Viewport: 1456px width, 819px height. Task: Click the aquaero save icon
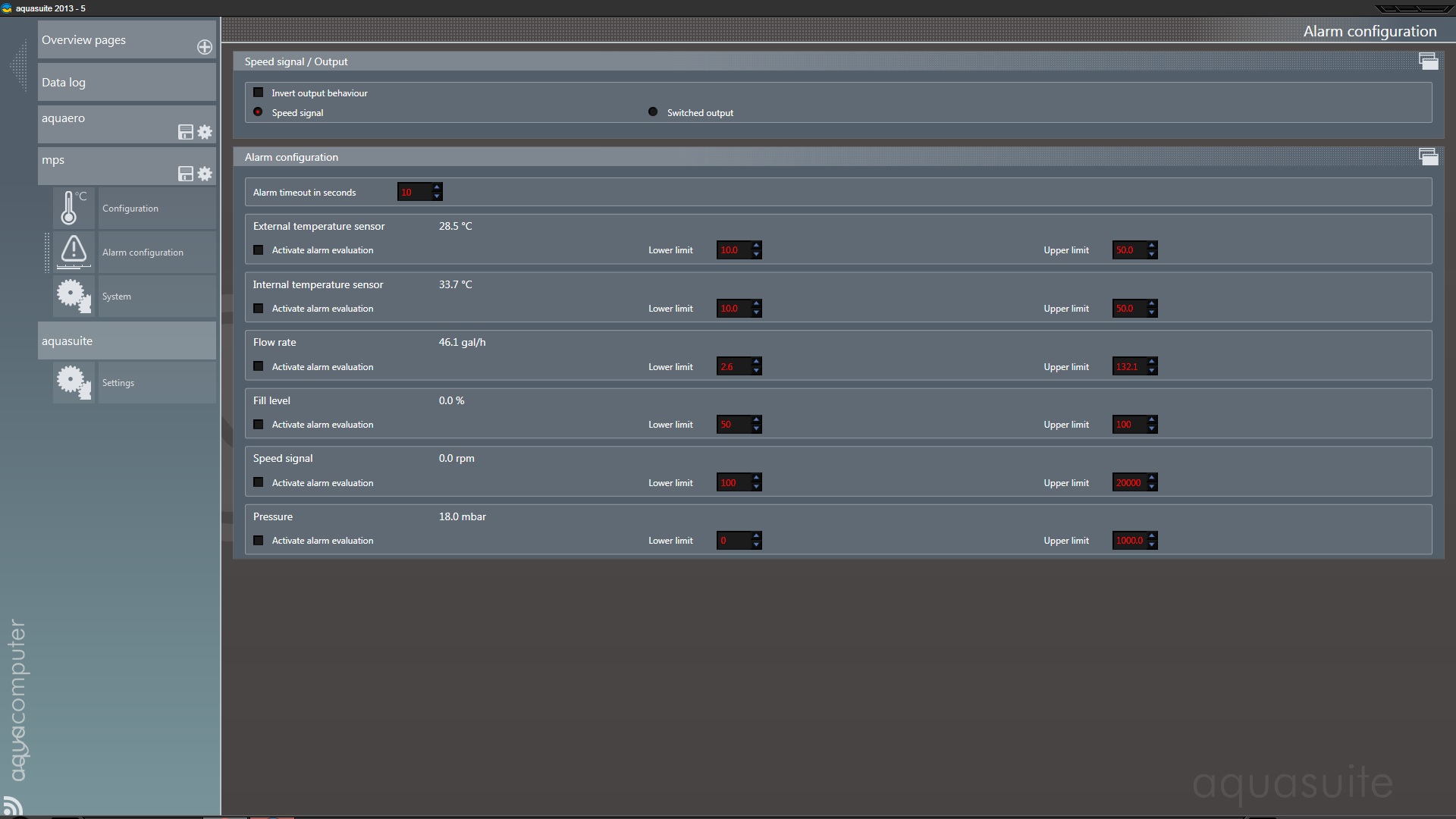pos(185,132)
